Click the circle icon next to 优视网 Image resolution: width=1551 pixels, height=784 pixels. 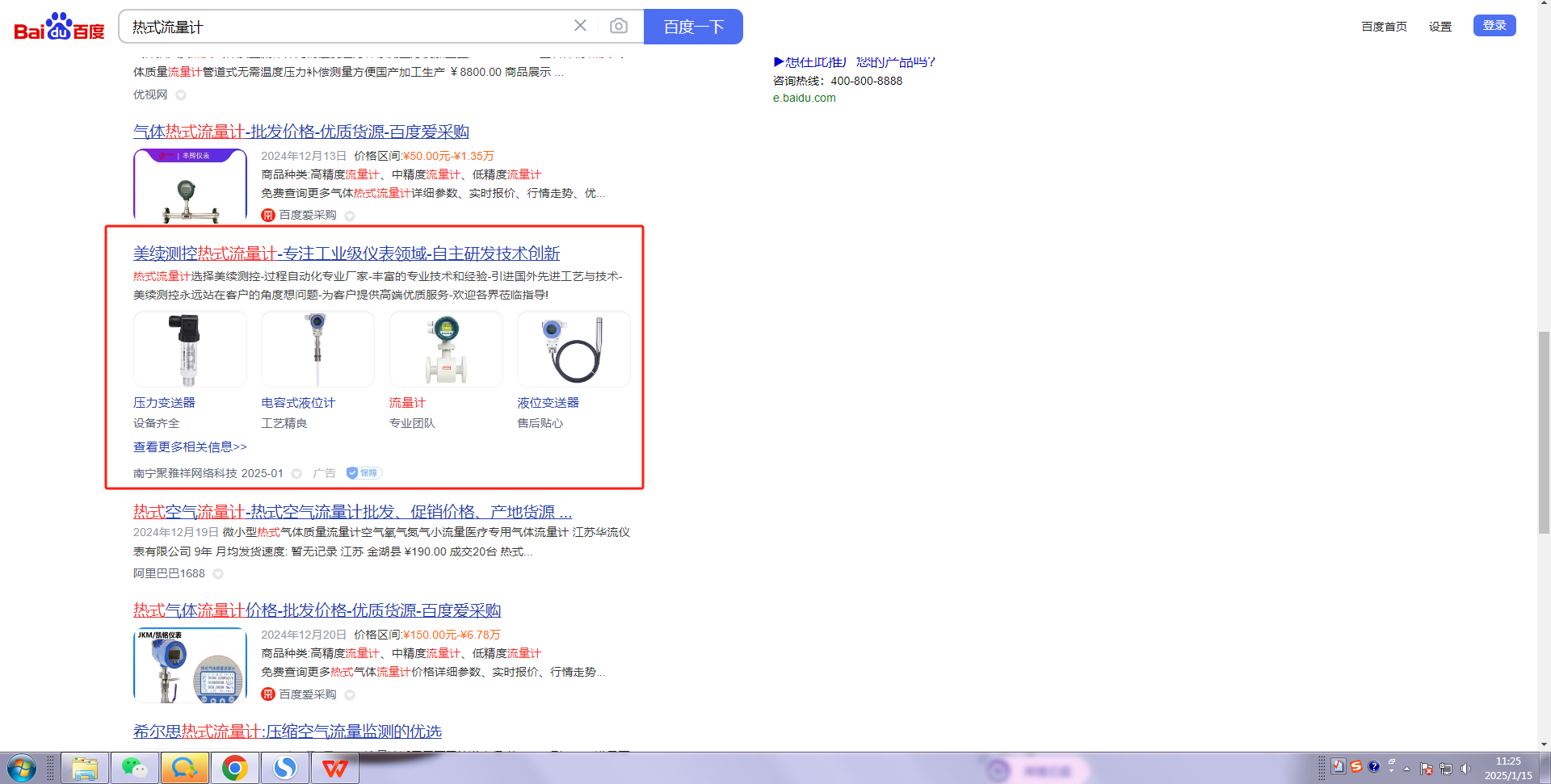181,95
